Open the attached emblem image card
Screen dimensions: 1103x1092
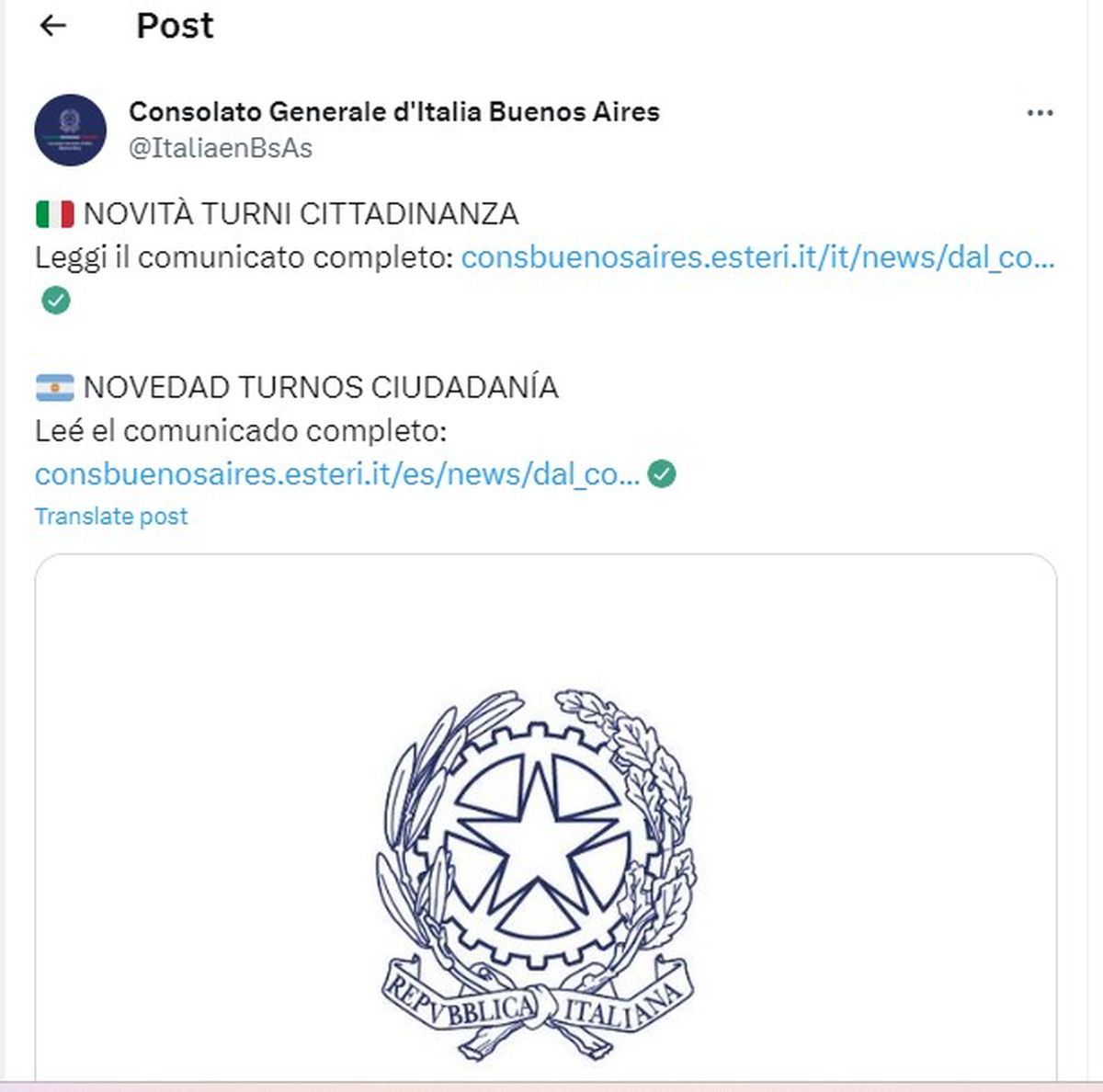click(546, 818)
